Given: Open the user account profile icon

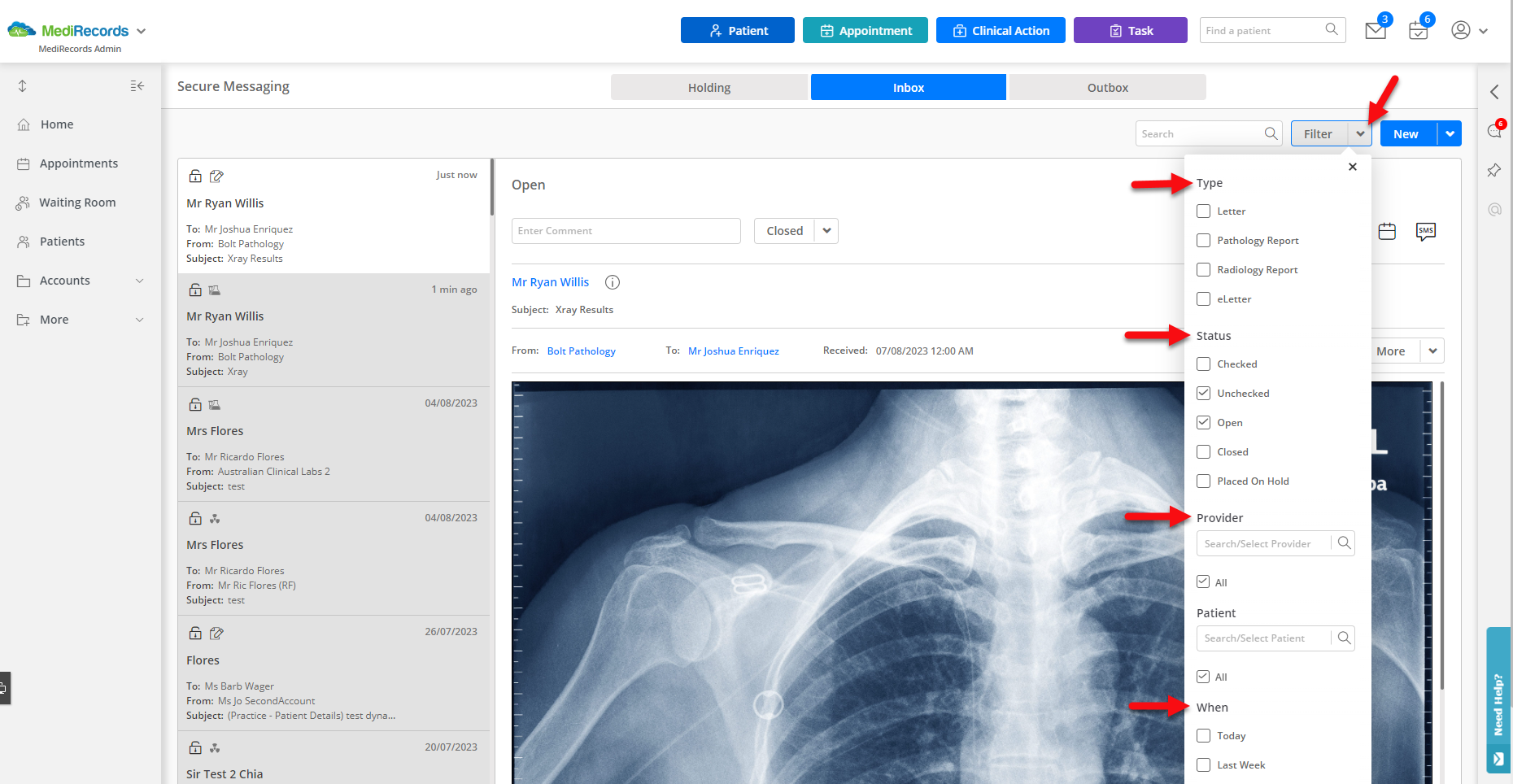Looking at the screenshot, I should point(1461,30).
